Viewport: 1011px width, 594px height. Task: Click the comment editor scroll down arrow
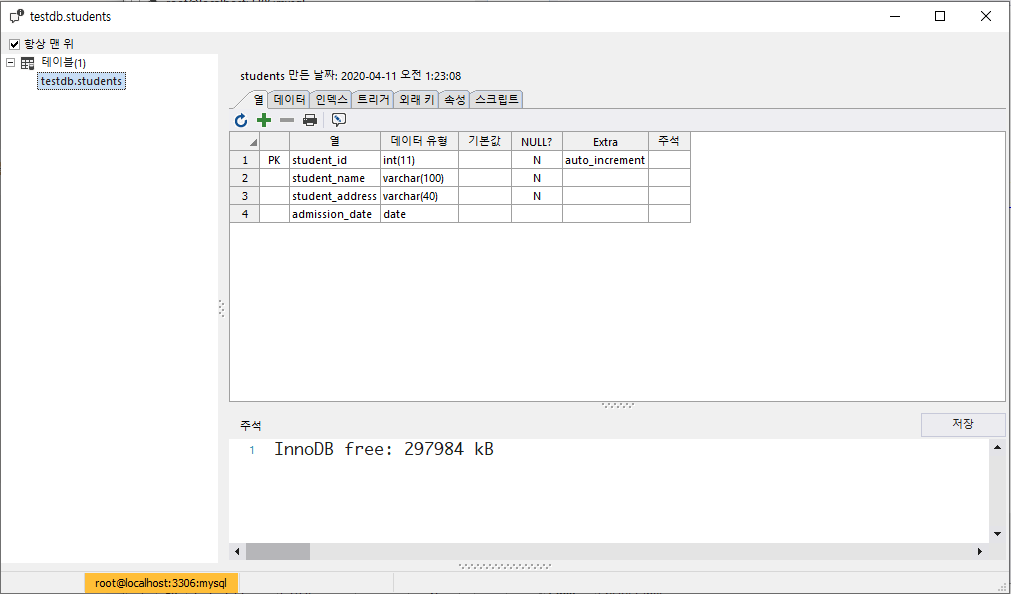point(997,534)
